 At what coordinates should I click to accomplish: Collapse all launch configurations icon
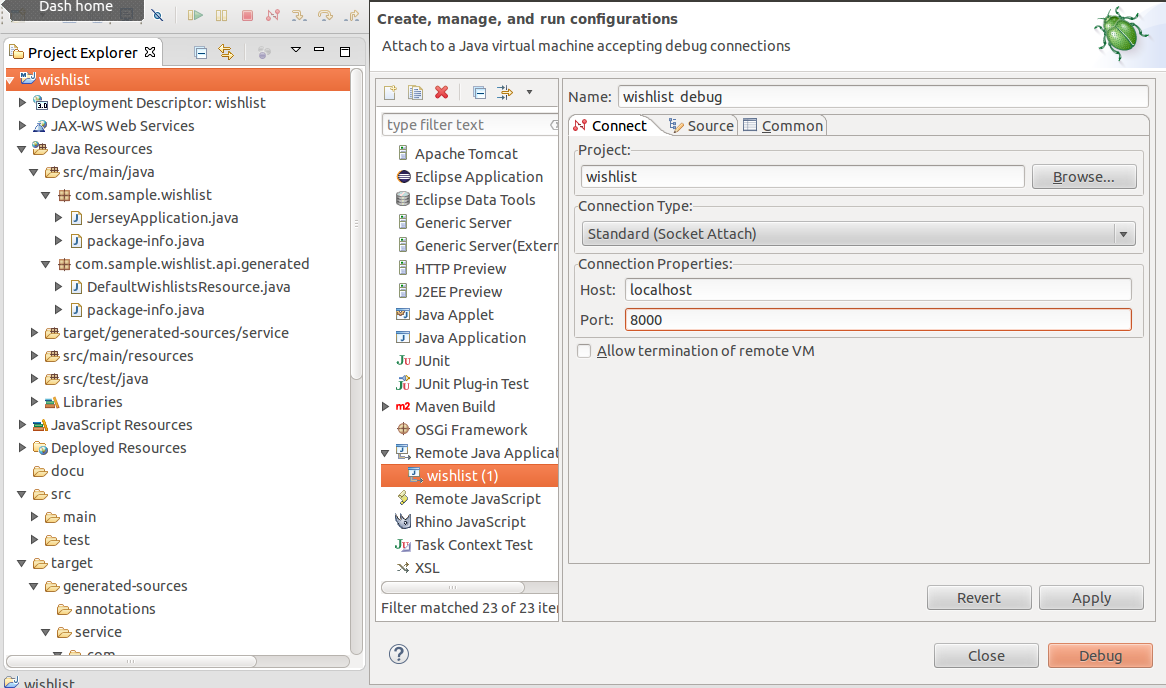[x=480, y=92]
